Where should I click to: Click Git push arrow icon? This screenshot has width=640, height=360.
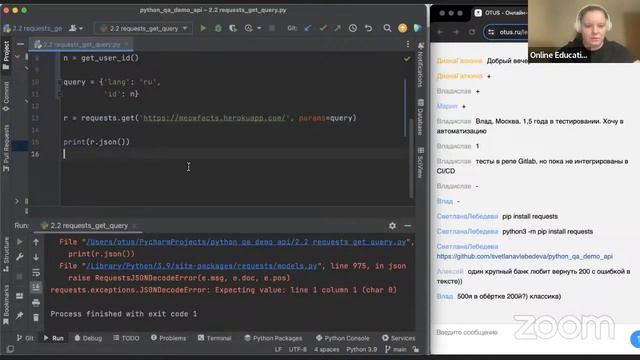[x=338, y=28]
